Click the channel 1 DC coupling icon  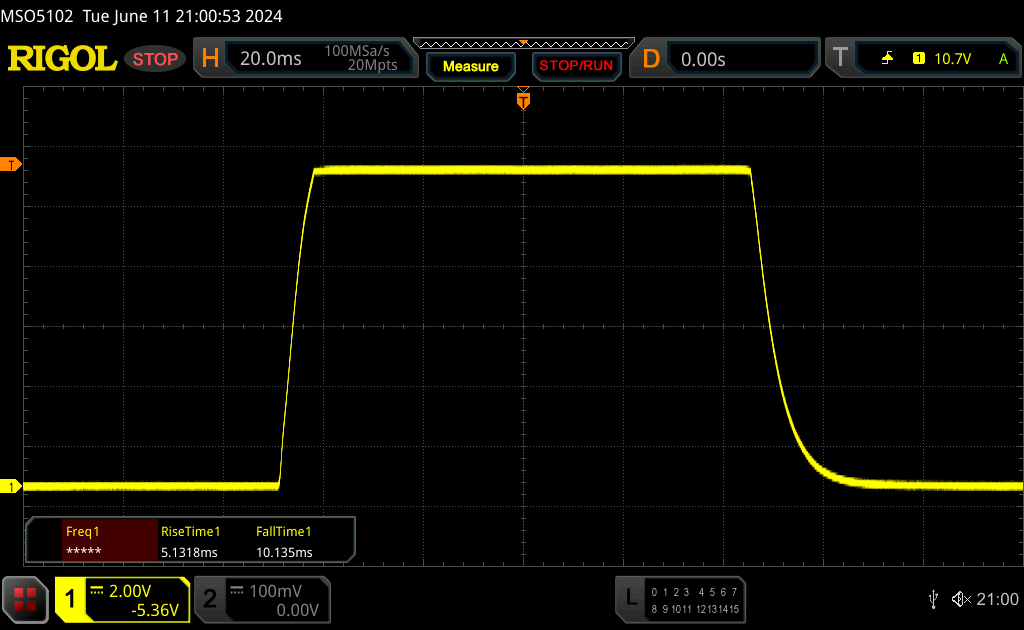tap(97, 591)
